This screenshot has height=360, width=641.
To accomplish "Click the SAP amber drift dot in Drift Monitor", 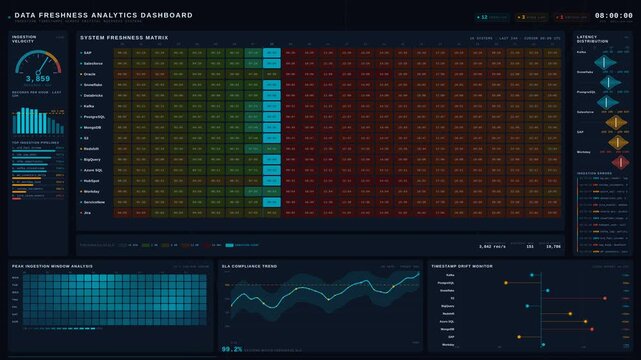I will click(519, 337).
